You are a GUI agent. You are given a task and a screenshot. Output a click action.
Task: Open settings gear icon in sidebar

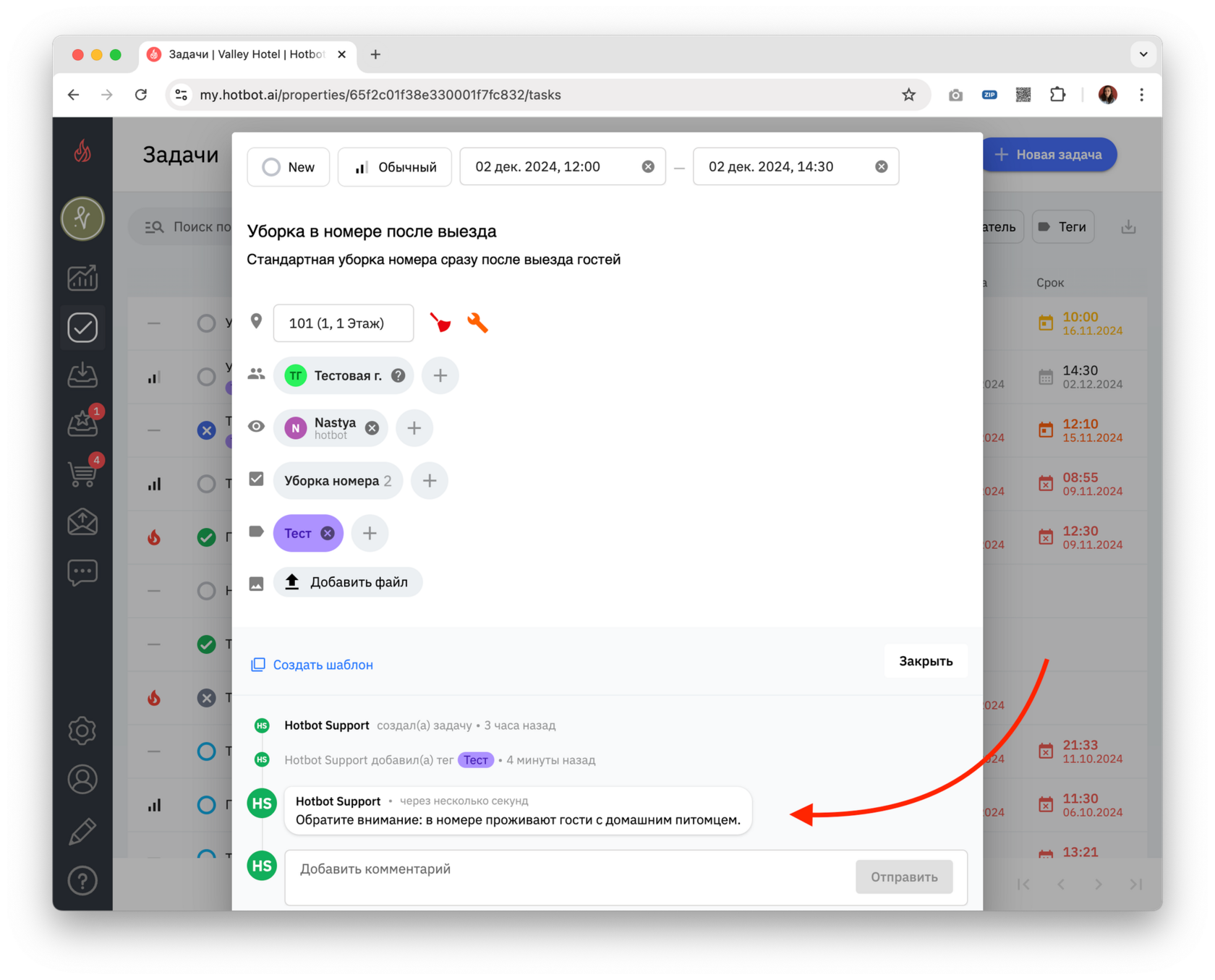[82, 730]
